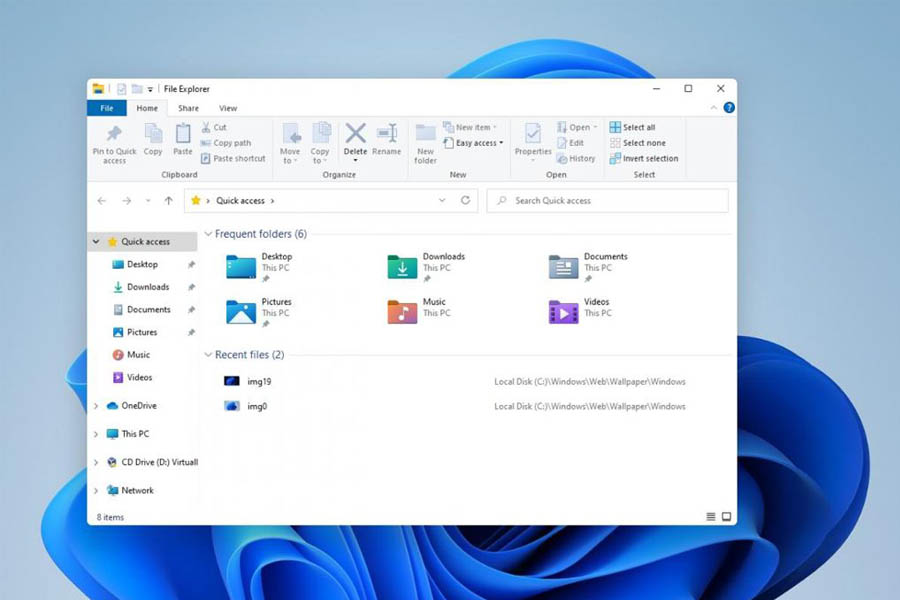Go forward with the forward arrow
900x600 pixels.
127,200
